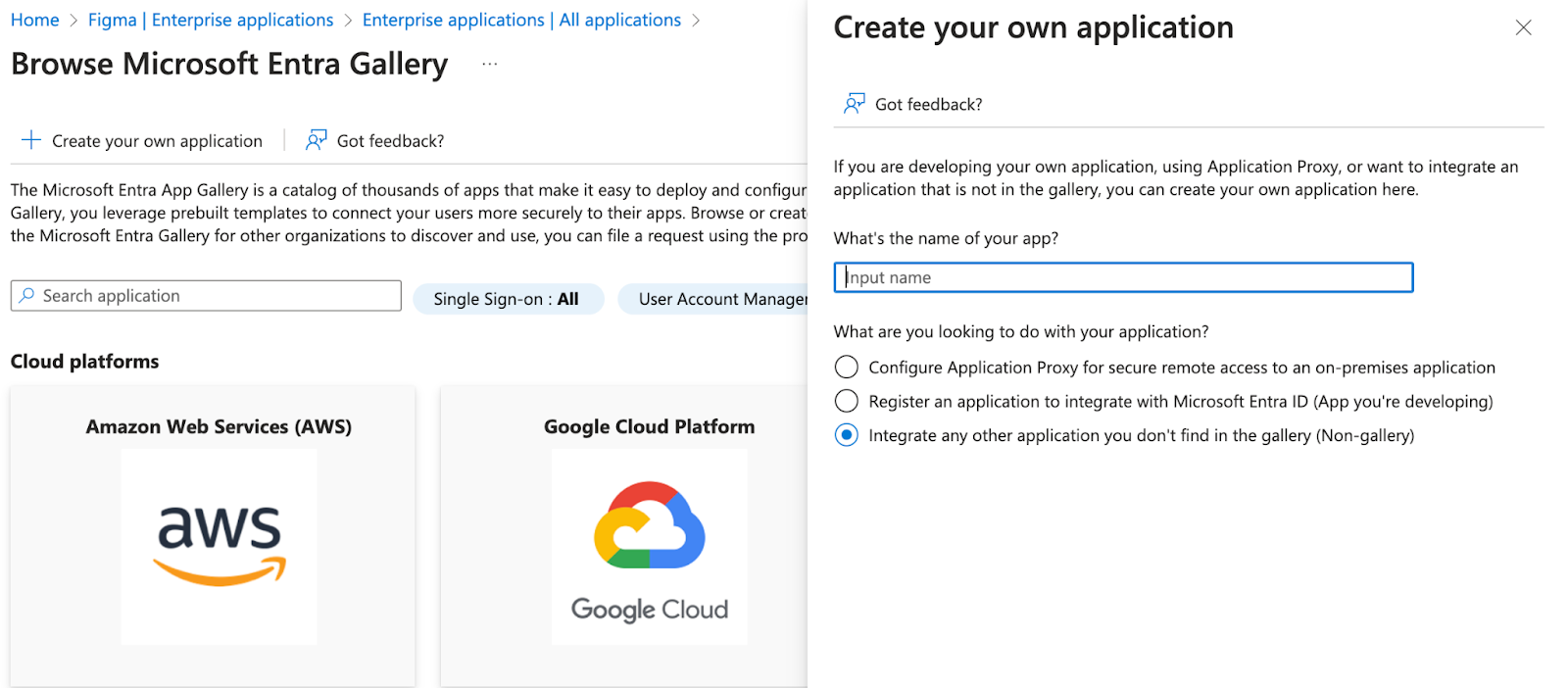Select the Configure Application Proxy radio option
This screenshot has width=1568, height=688.
tap(846, 367)
